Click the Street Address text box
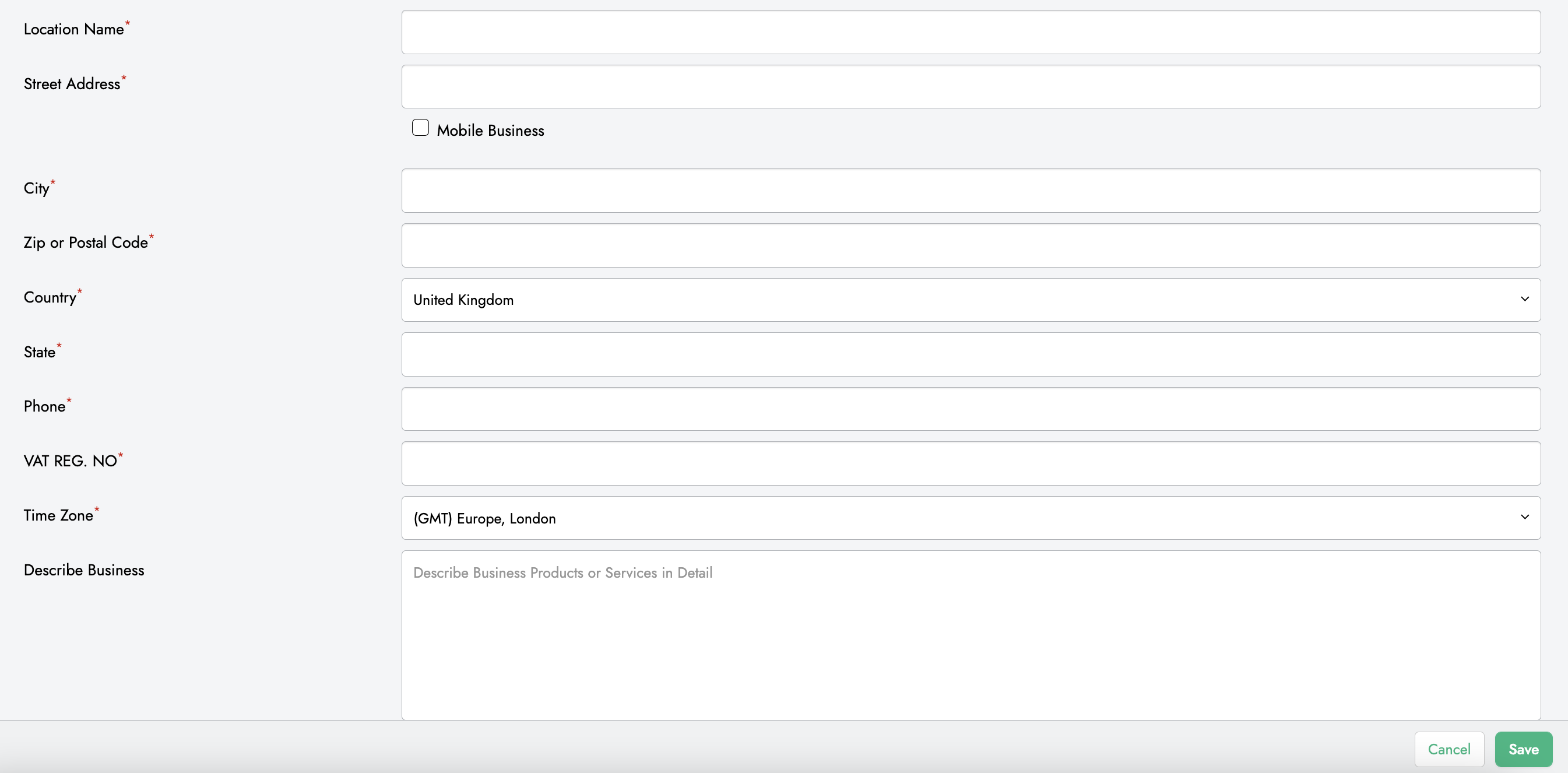 coord(971,87)
